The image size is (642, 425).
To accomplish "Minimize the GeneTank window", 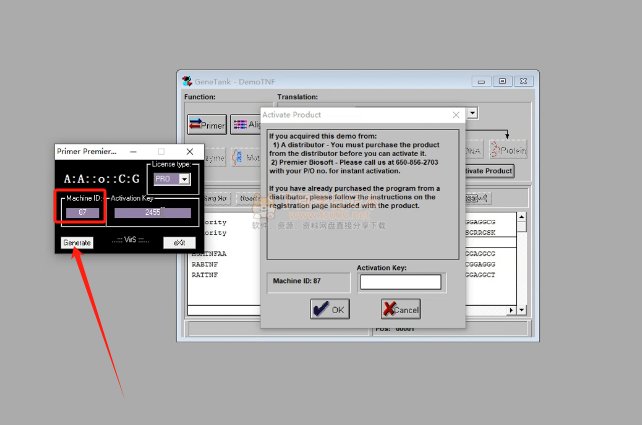I will pos(482,81).
